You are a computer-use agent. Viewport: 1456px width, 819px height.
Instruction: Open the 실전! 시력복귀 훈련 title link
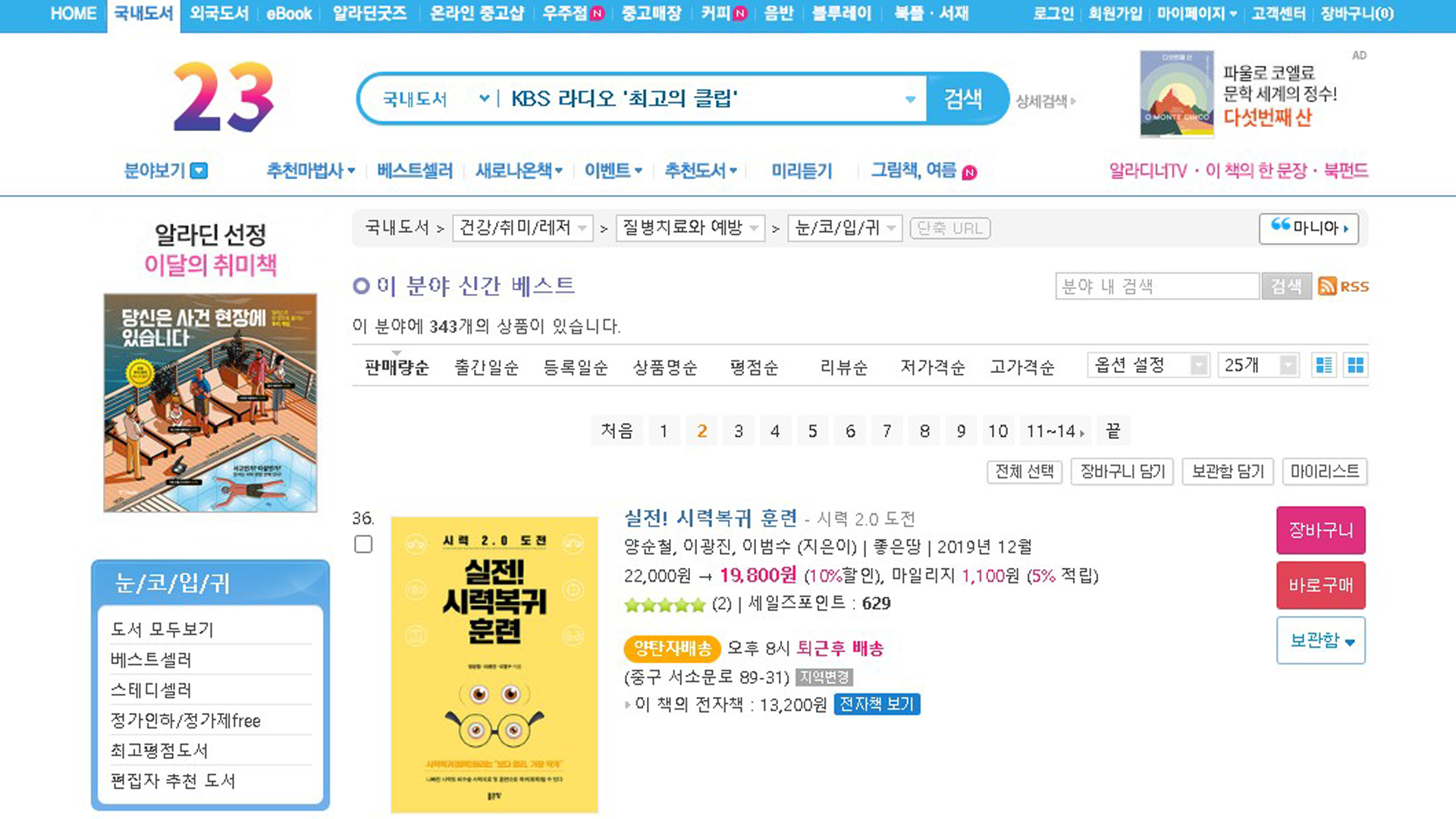point(711,519)
